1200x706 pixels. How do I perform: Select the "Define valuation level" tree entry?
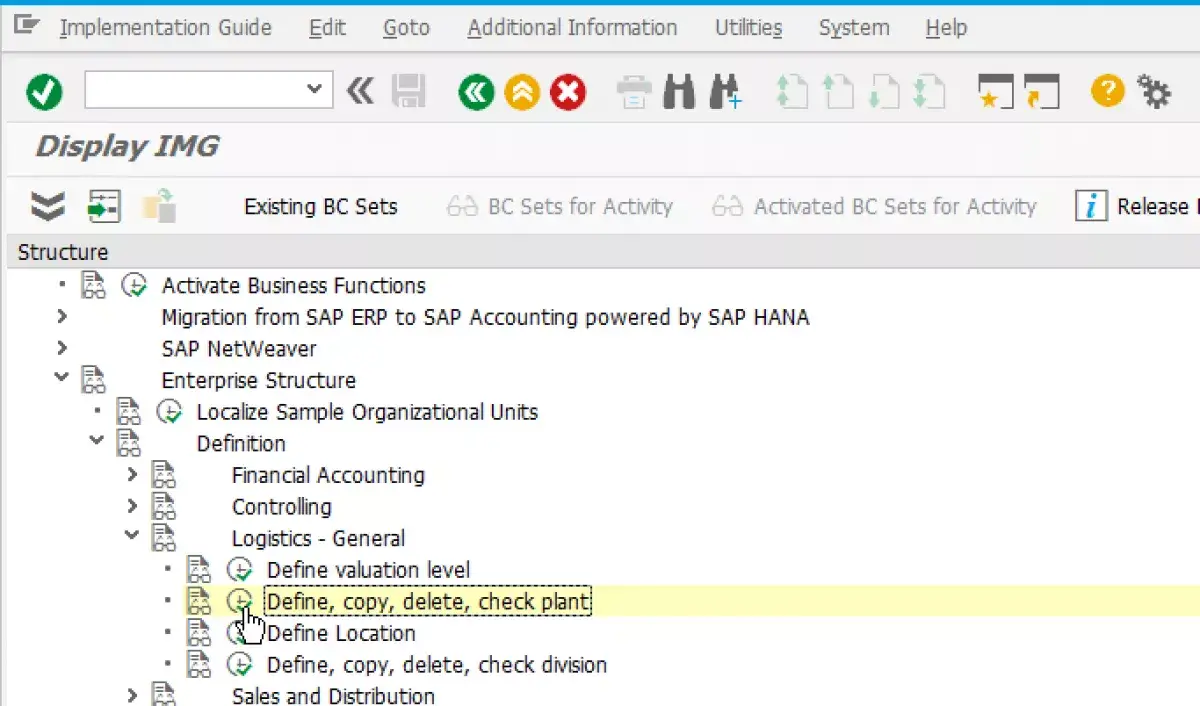(368, 570)
